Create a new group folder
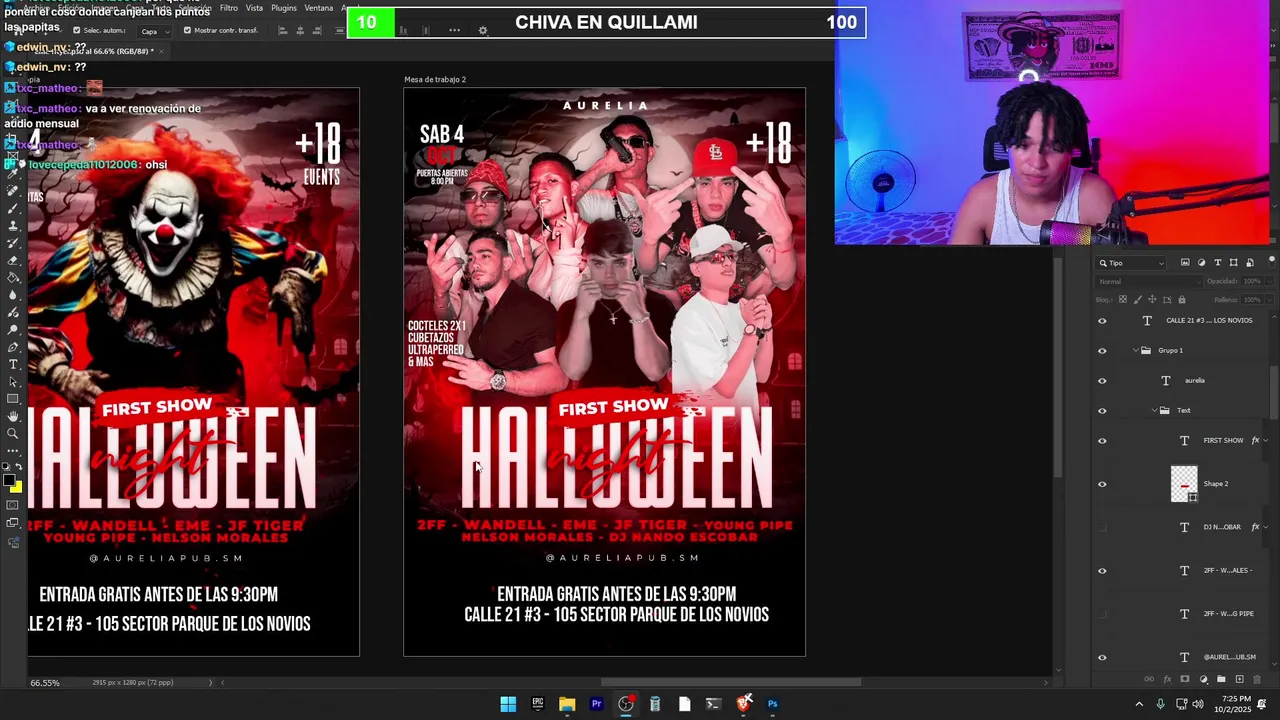Image resolution: width=1280 pixels, height=720 pixels. tap(1221, 679)
